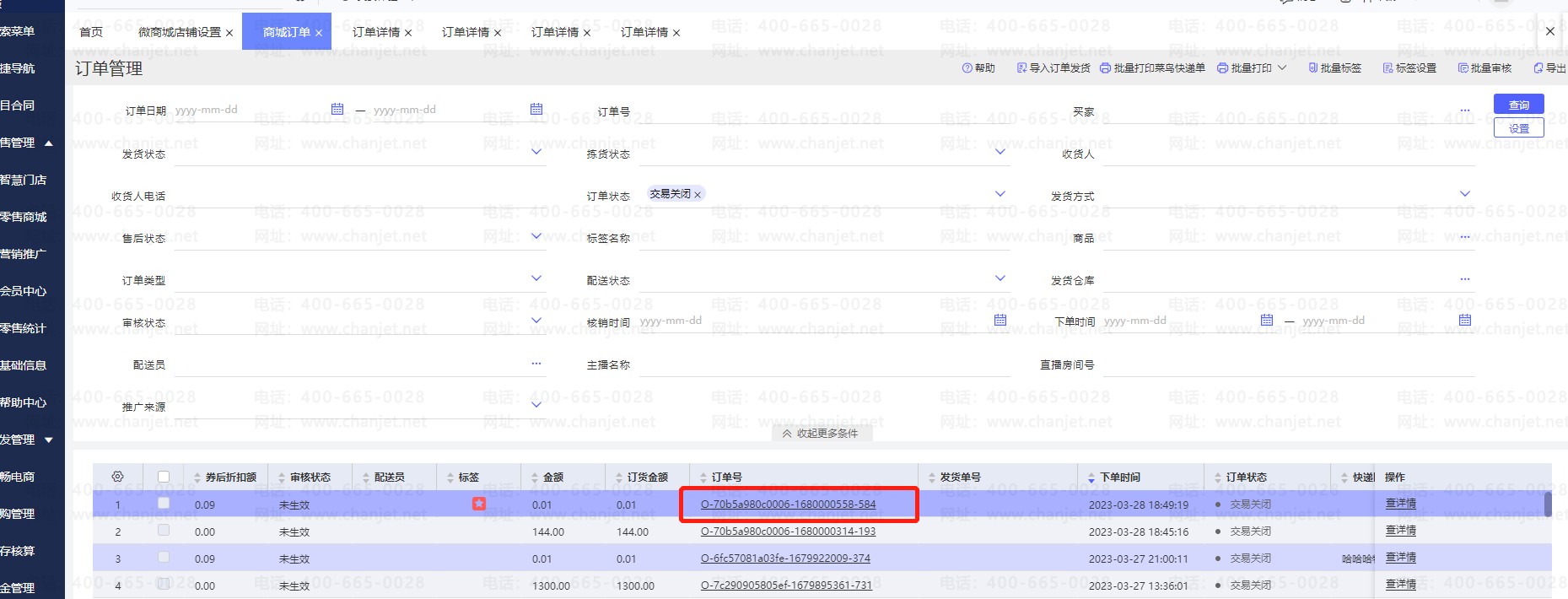Expand the 订单类型 dropdown
The height and width of the screenshot is (599, 1568).
(x=536, y=278)
